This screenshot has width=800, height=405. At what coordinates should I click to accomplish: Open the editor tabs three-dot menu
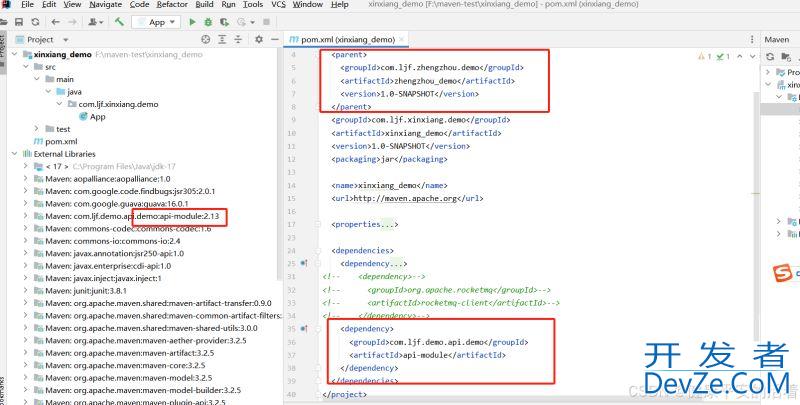[x=752, y=39]
